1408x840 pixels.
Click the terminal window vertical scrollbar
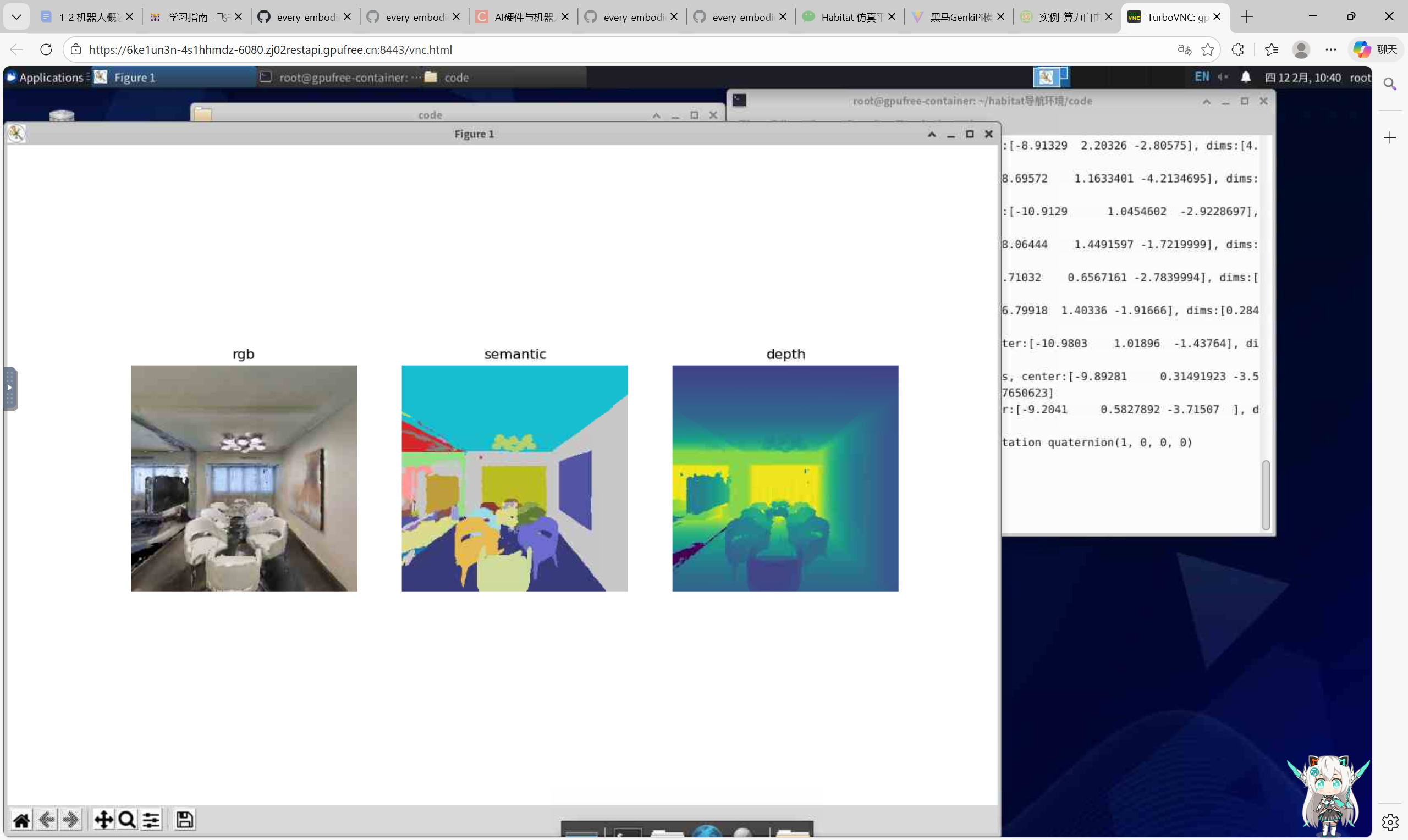(x=1266, y=495)
